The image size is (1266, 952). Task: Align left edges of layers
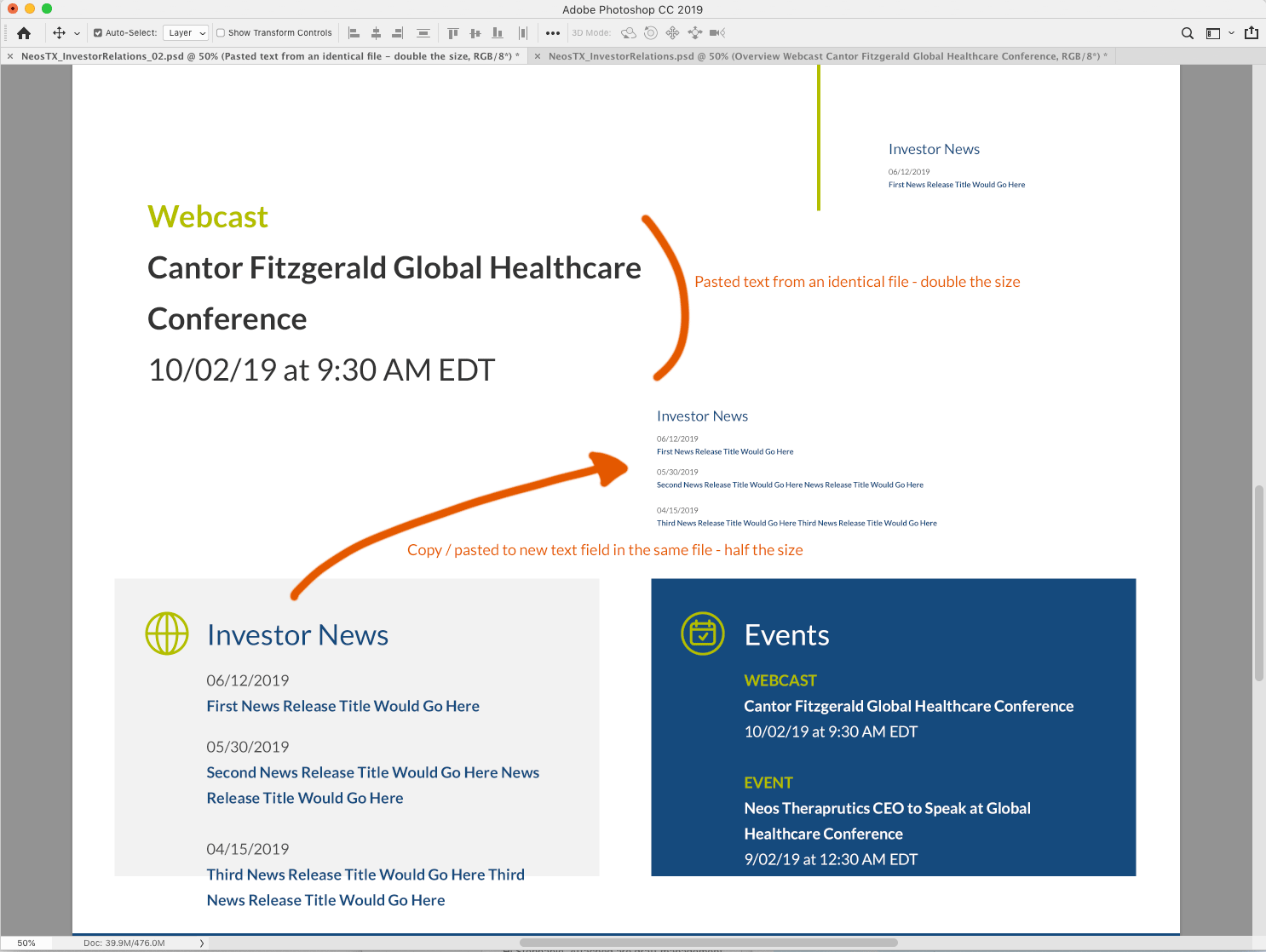tap(354, 33)
